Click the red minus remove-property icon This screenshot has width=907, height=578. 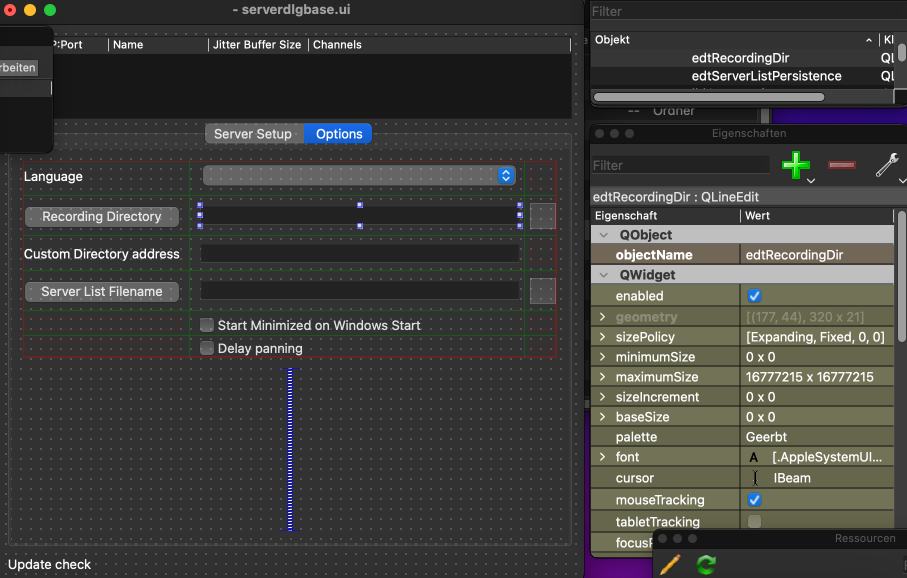[842, 165]
